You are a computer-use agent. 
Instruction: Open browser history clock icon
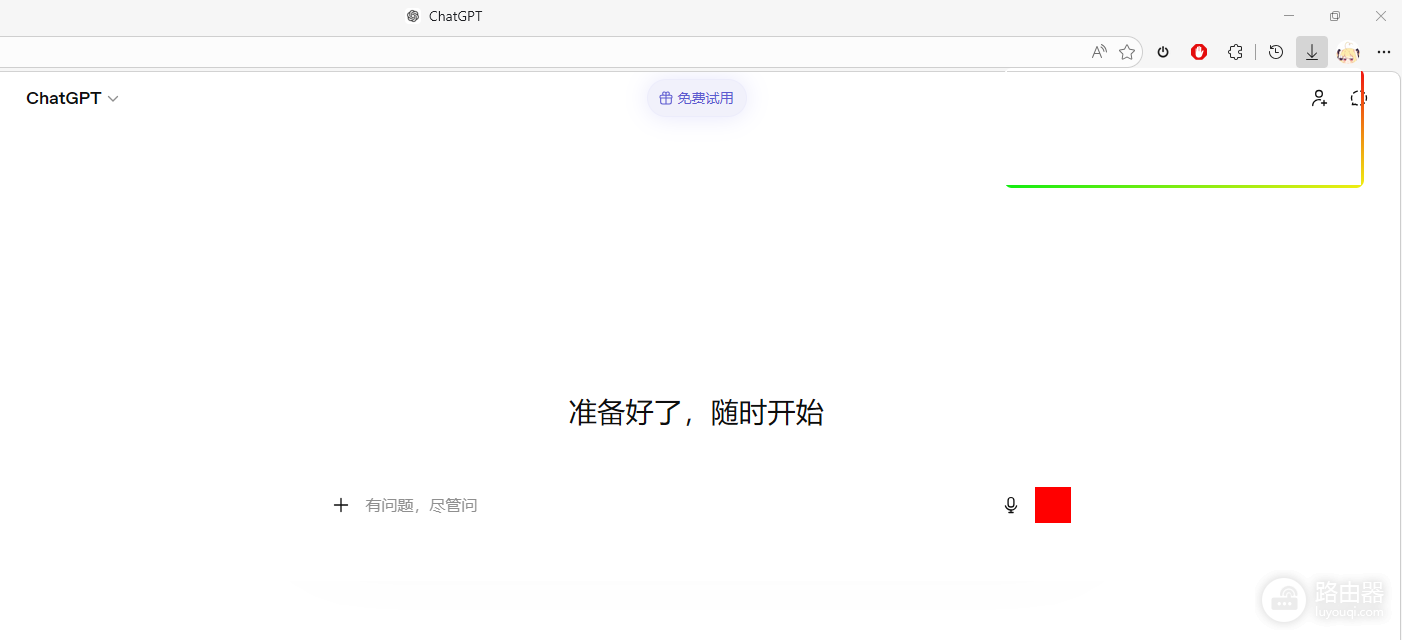click(x=1276, y=52)
